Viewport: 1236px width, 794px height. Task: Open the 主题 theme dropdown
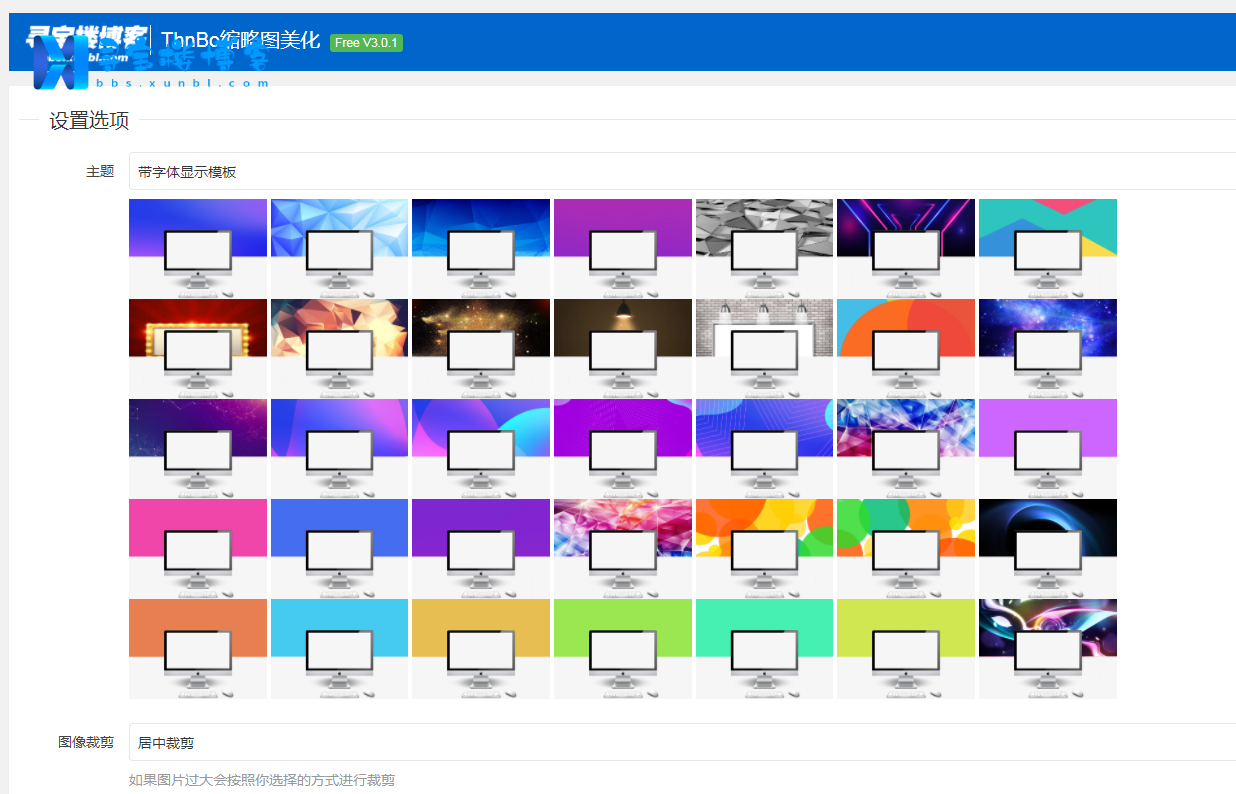680,171
